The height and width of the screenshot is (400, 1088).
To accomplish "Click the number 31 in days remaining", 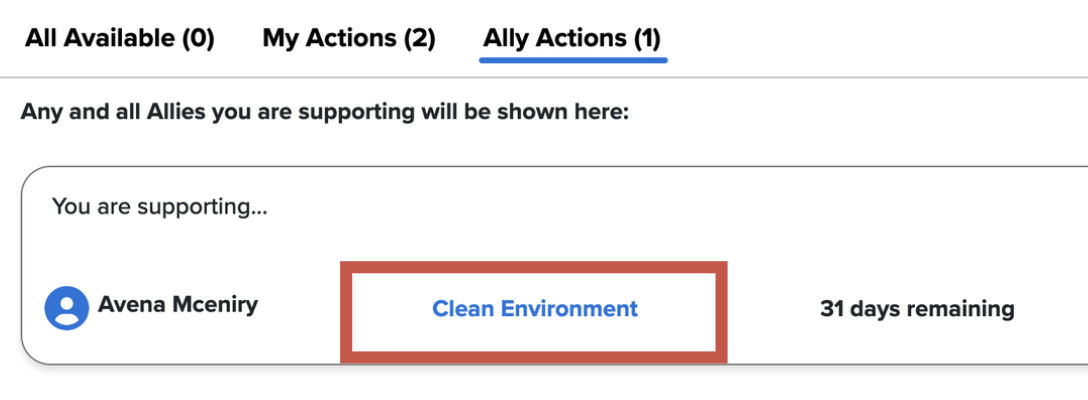I will tap(832, 309).
